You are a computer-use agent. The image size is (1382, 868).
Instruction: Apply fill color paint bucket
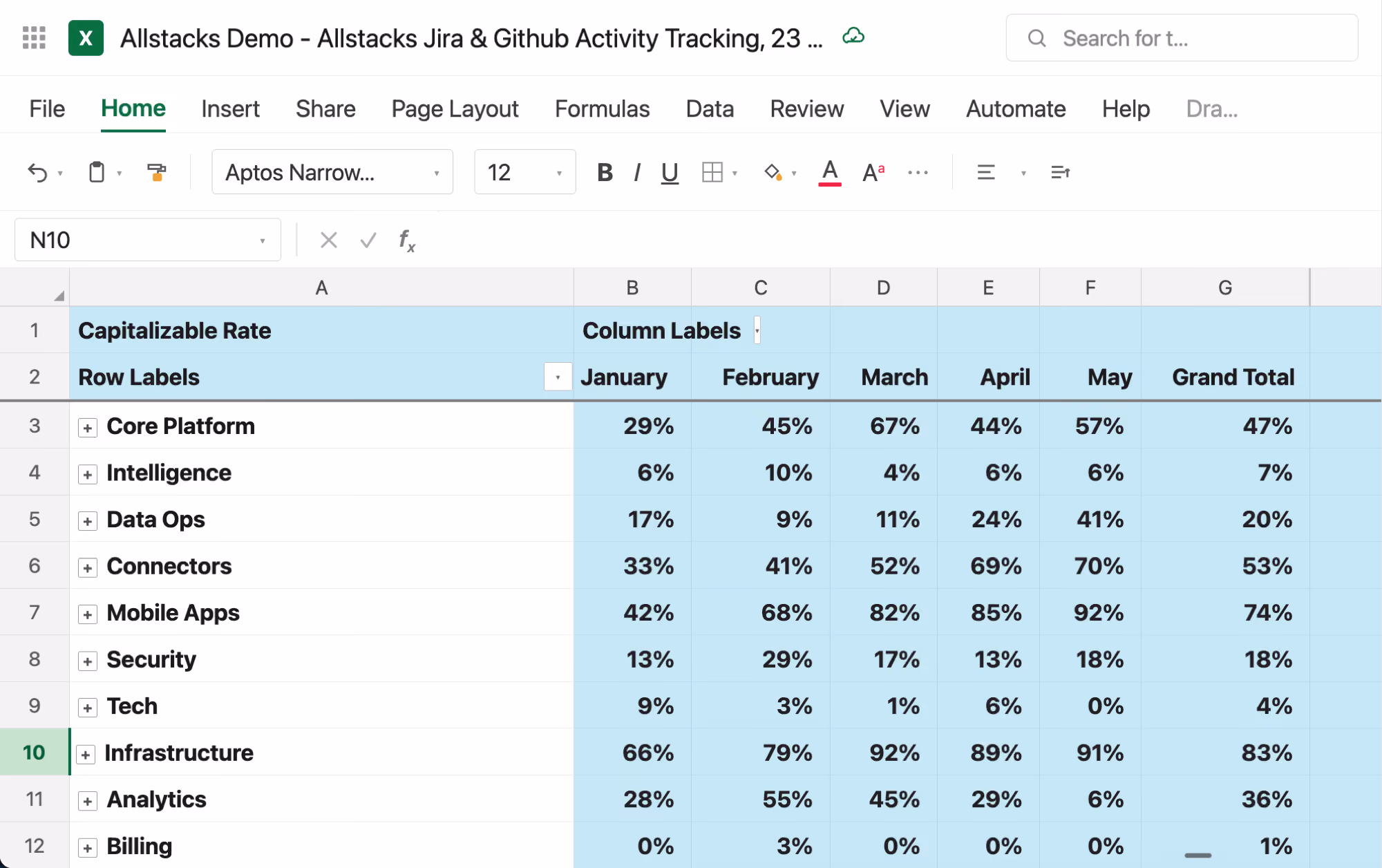click(773, 172)
